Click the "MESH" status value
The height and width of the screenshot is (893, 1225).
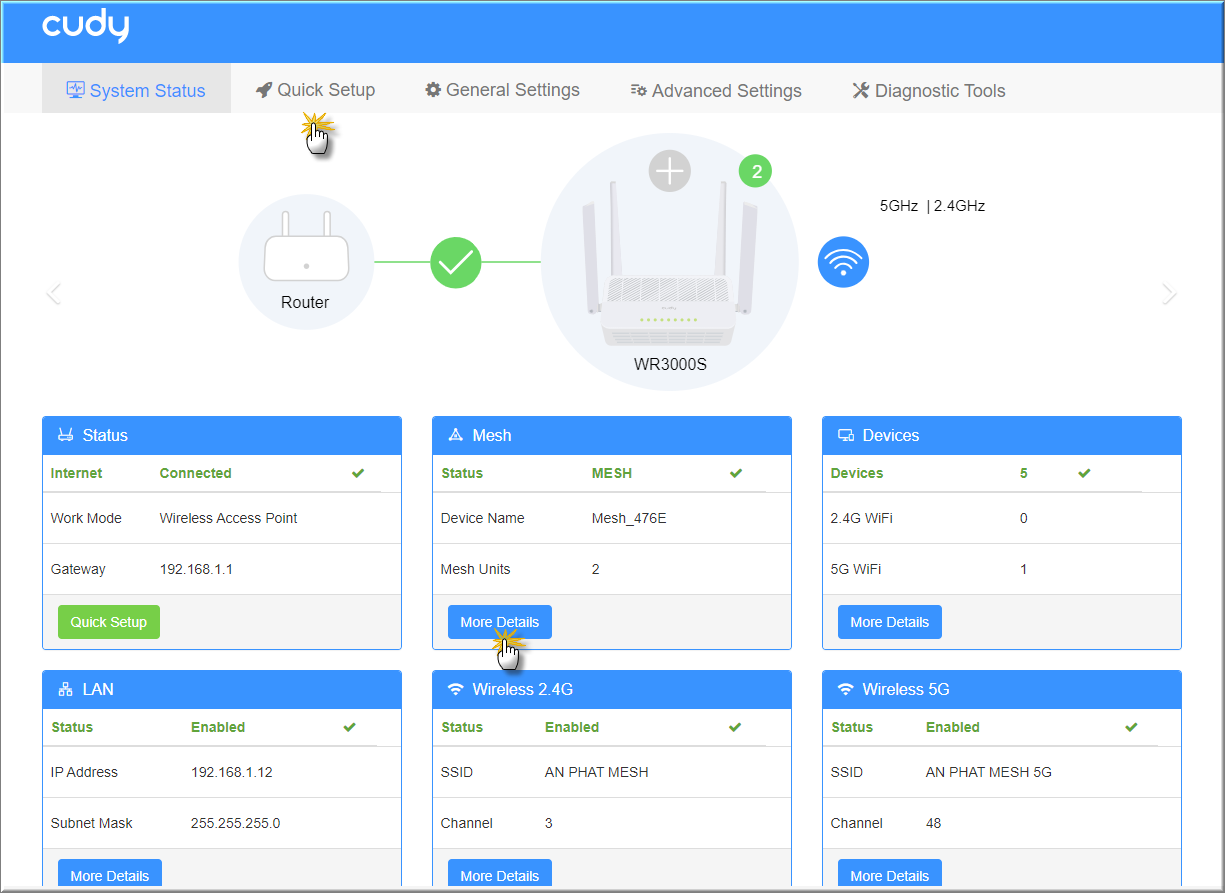click(612, 474)
